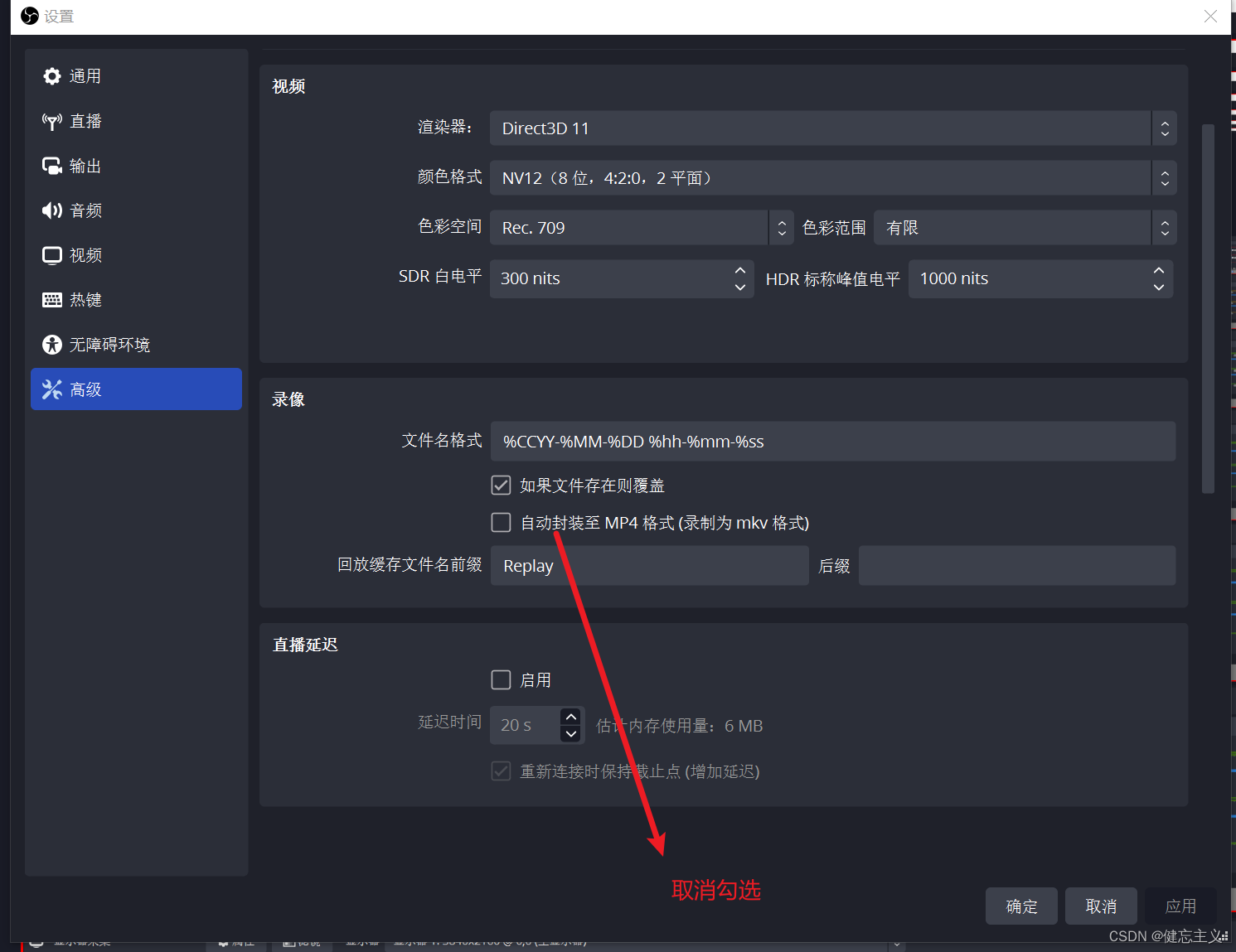1236x952 pixels.
Task: Open the 颜色格式 NV12 dropdown
Action: 833,178
